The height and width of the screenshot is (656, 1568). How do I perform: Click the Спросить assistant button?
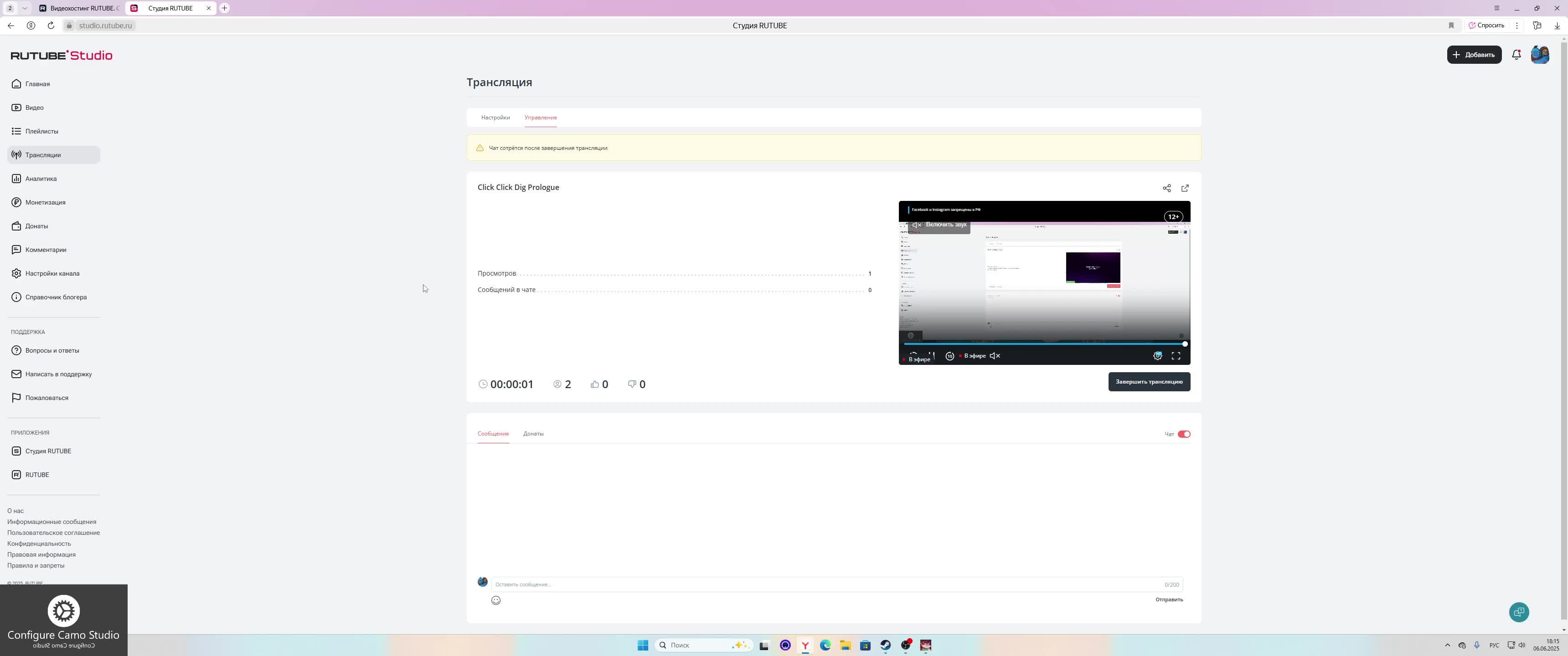click(1486, 26)
